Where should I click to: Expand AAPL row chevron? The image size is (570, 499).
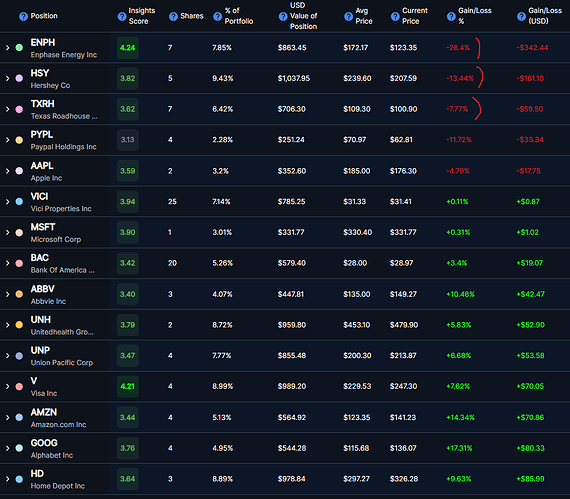pyautogui.click(x=7, y=171)
